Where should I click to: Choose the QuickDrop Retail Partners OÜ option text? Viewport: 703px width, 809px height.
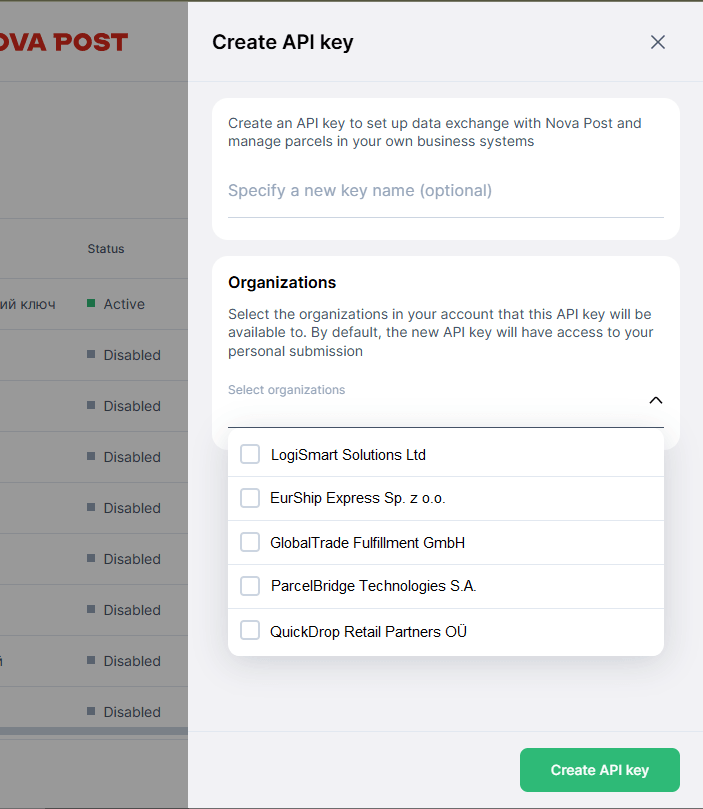click(x=368, y=632)
